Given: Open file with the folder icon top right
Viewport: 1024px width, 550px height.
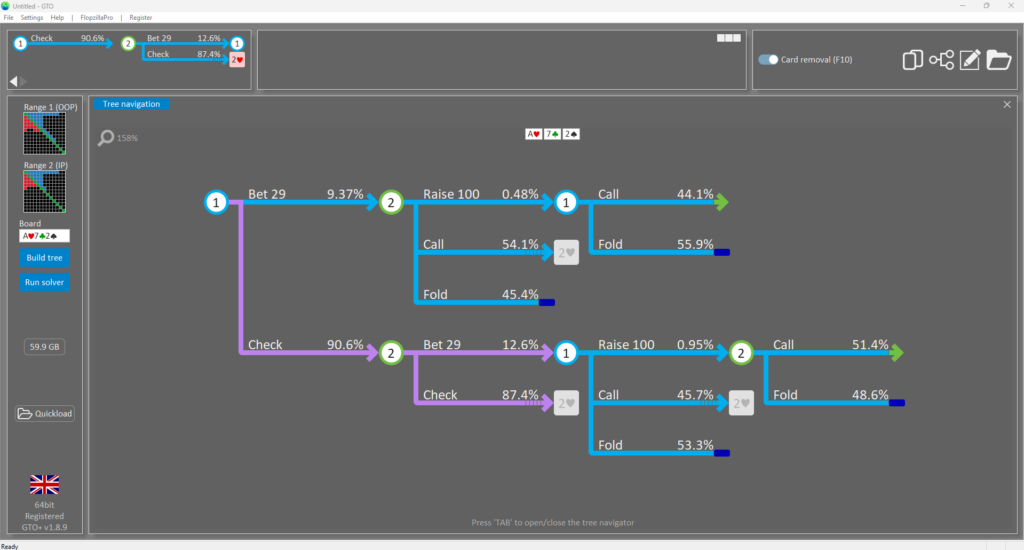Looking at the screenshot, I should 999,59.
